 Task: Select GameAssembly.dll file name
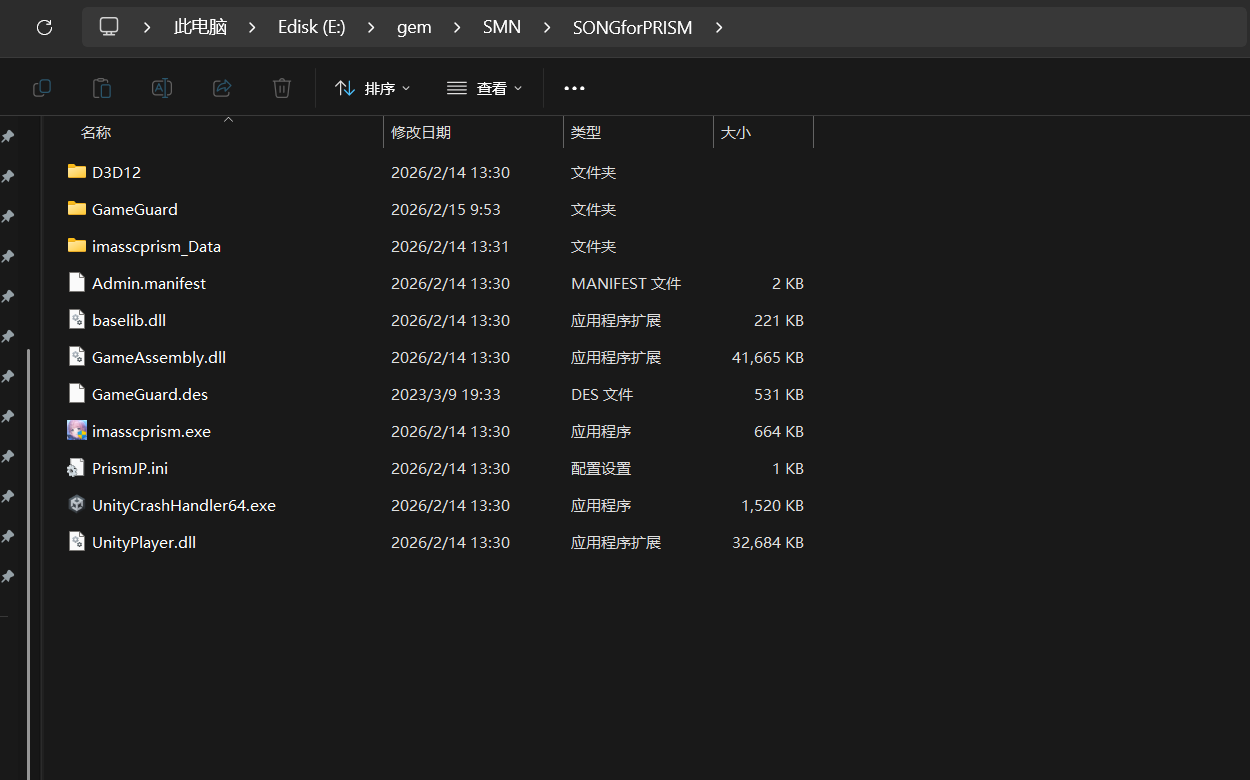click(159, 357)
